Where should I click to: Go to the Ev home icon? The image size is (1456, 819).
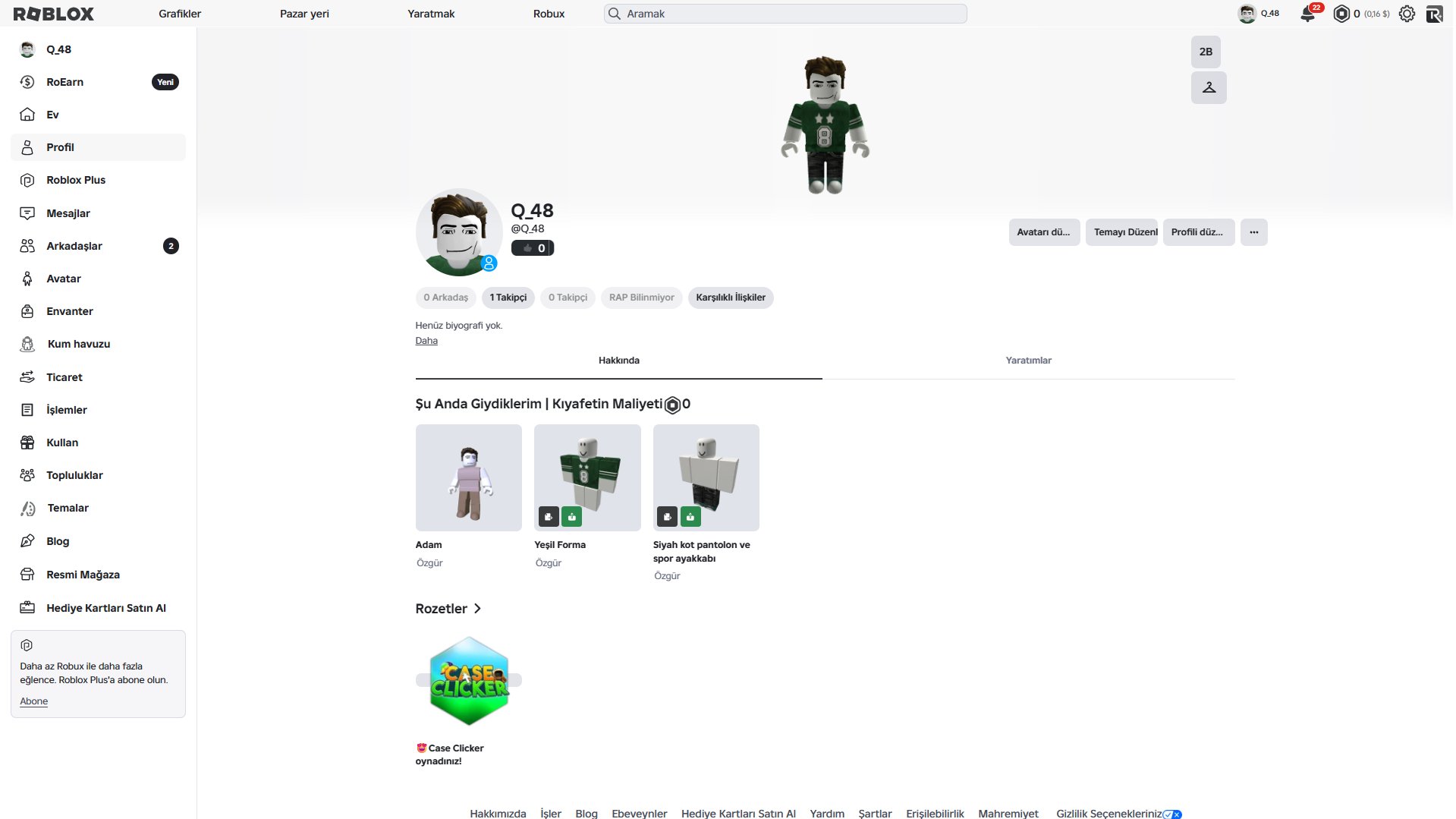(x=27, y=115)
